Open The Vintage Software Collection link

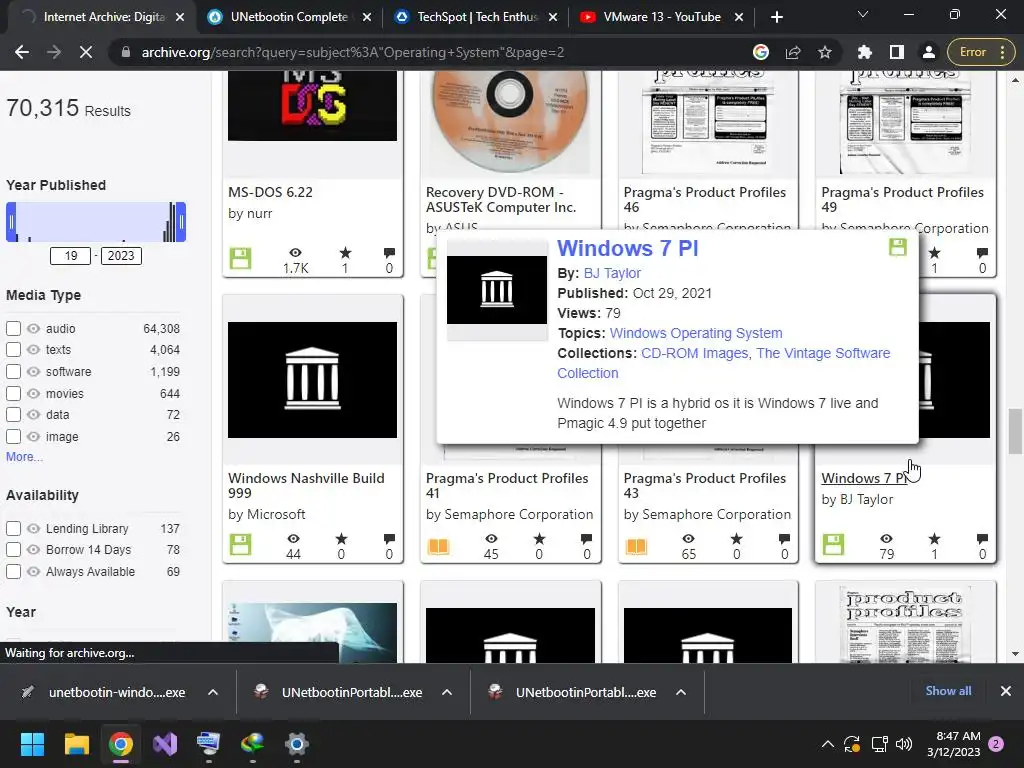(x=724, y=363)
